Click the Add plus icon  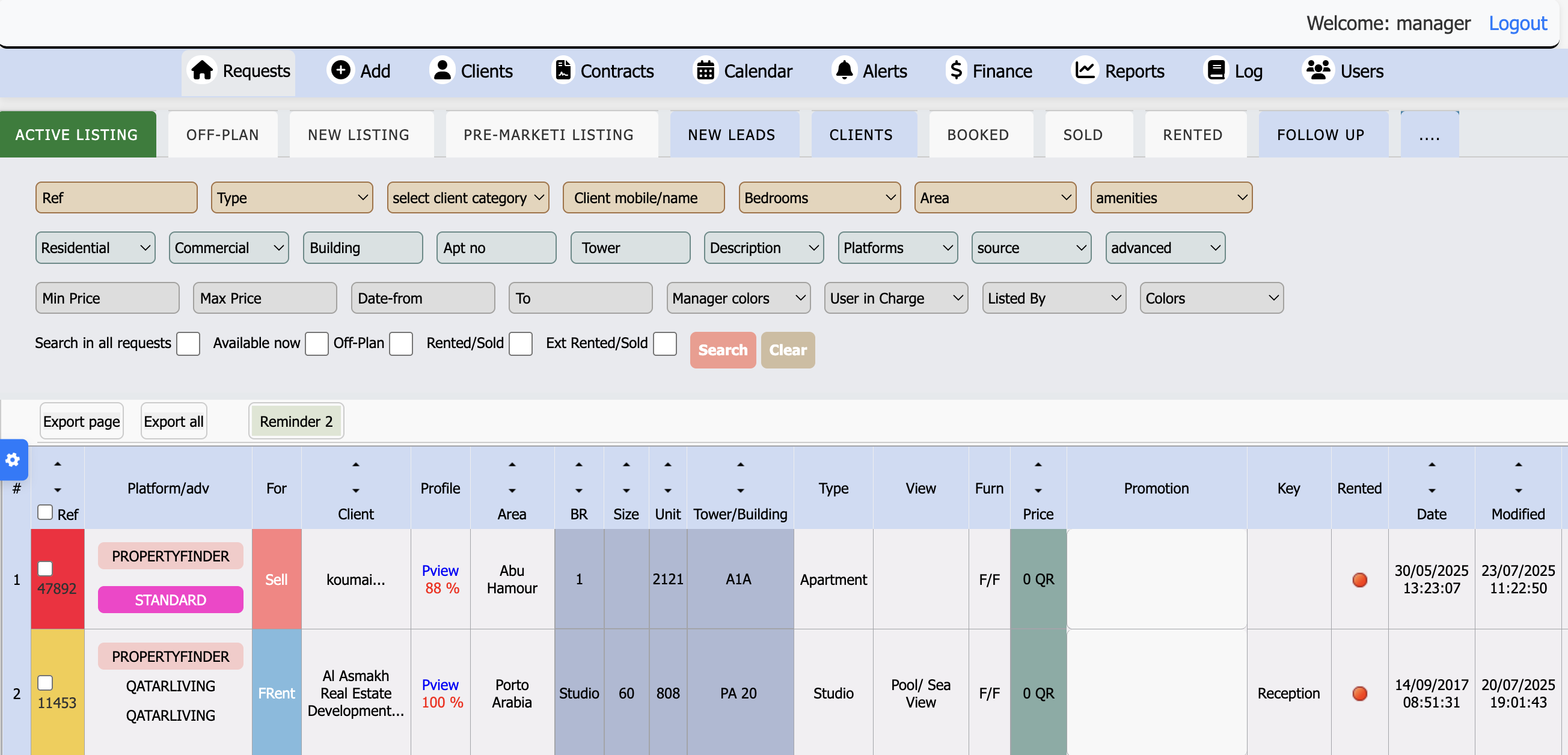coord(341,70)
